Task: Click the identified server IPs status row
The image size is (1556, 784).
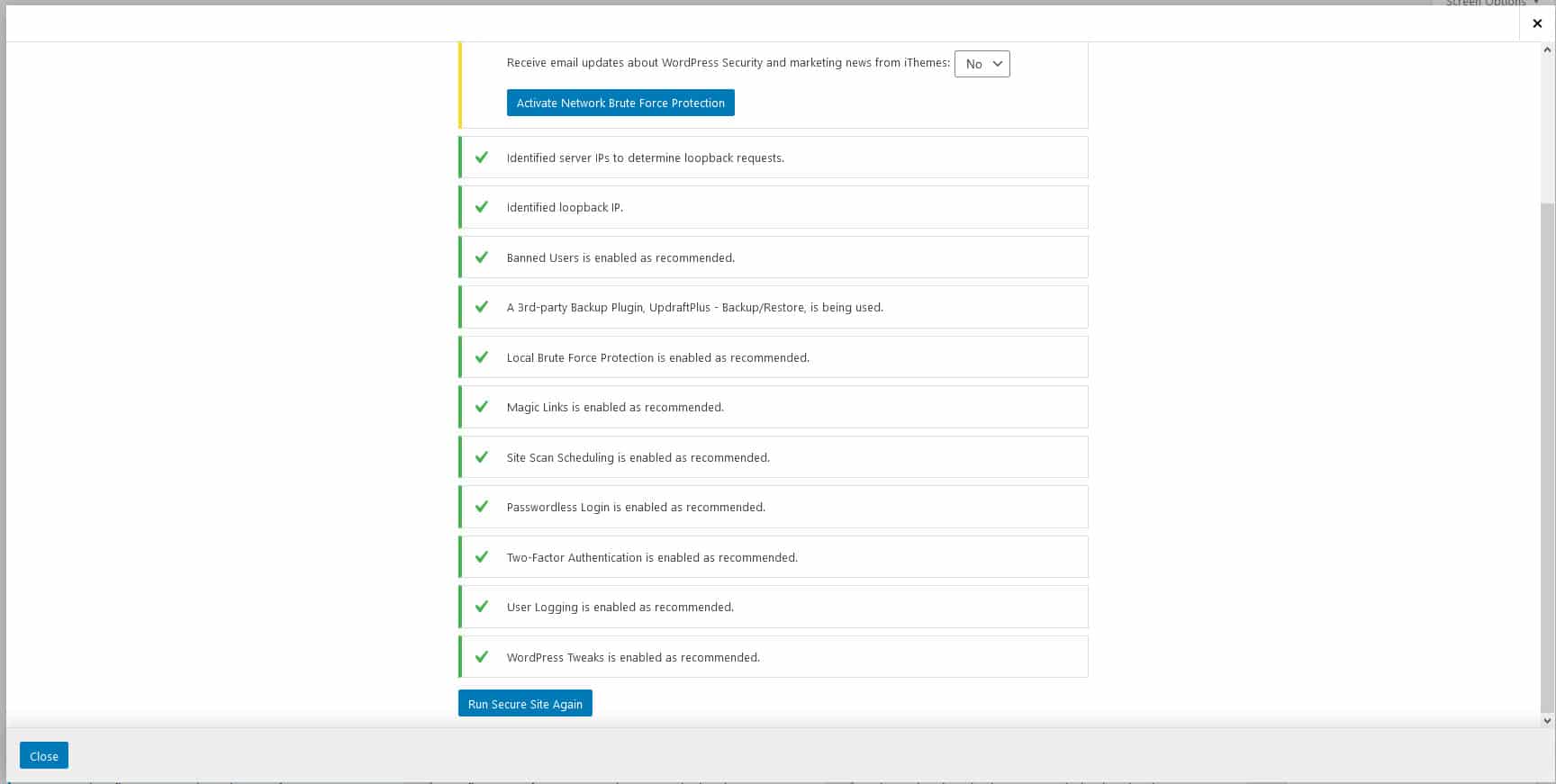Action: [773, 158]
